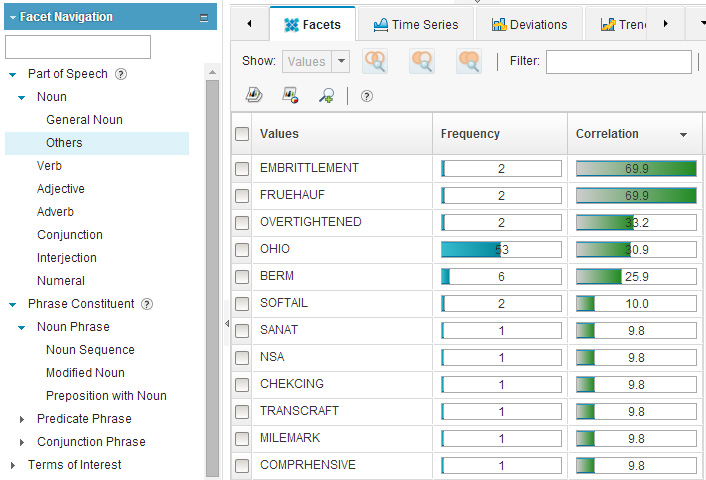Check the SANAT row checkbox
This screenshot has width=706, height=480.
pyautogui.click(x=242, y=331)
